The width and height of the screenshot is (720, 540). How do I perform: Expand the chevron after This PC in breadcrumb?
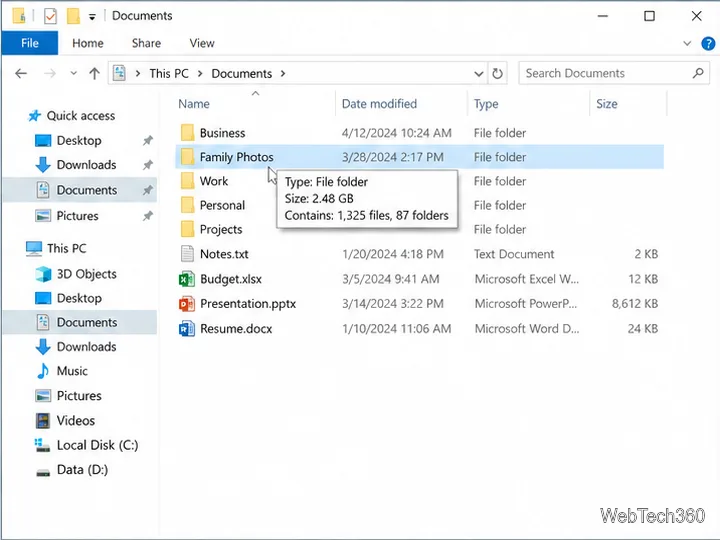pos(200,73)
